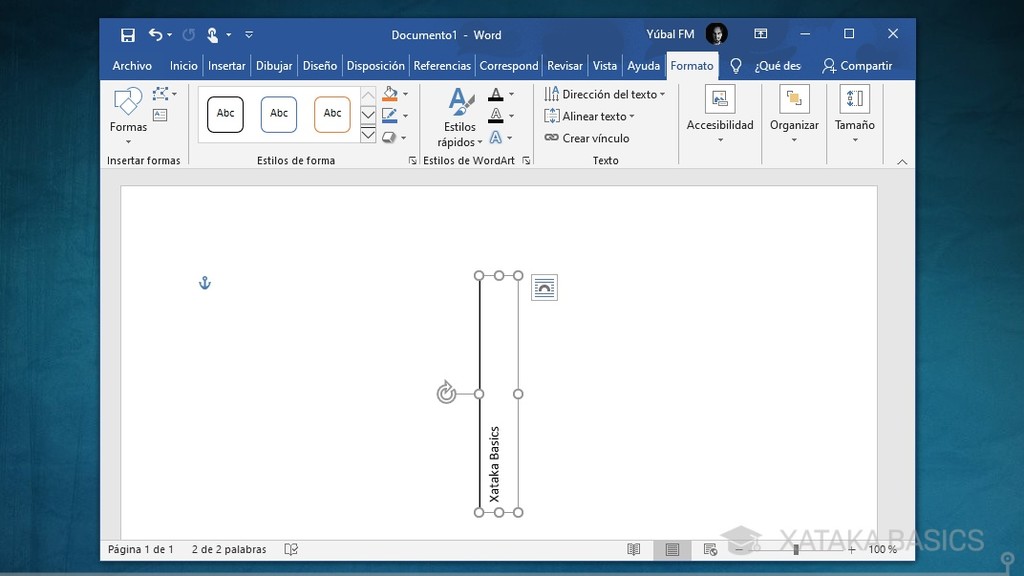This screenshot has height=576, width=1024.
Task: Click the rotation handle of the text box
Action: pos(446,393)
